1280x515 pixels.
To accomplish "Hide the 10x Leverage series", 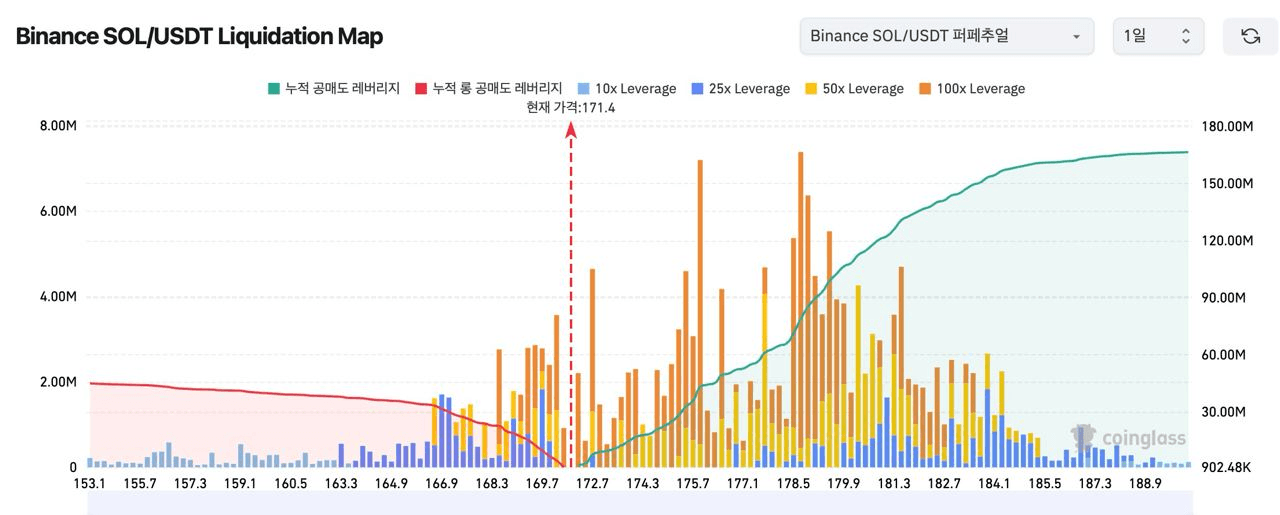I will (x=627, y=88).
